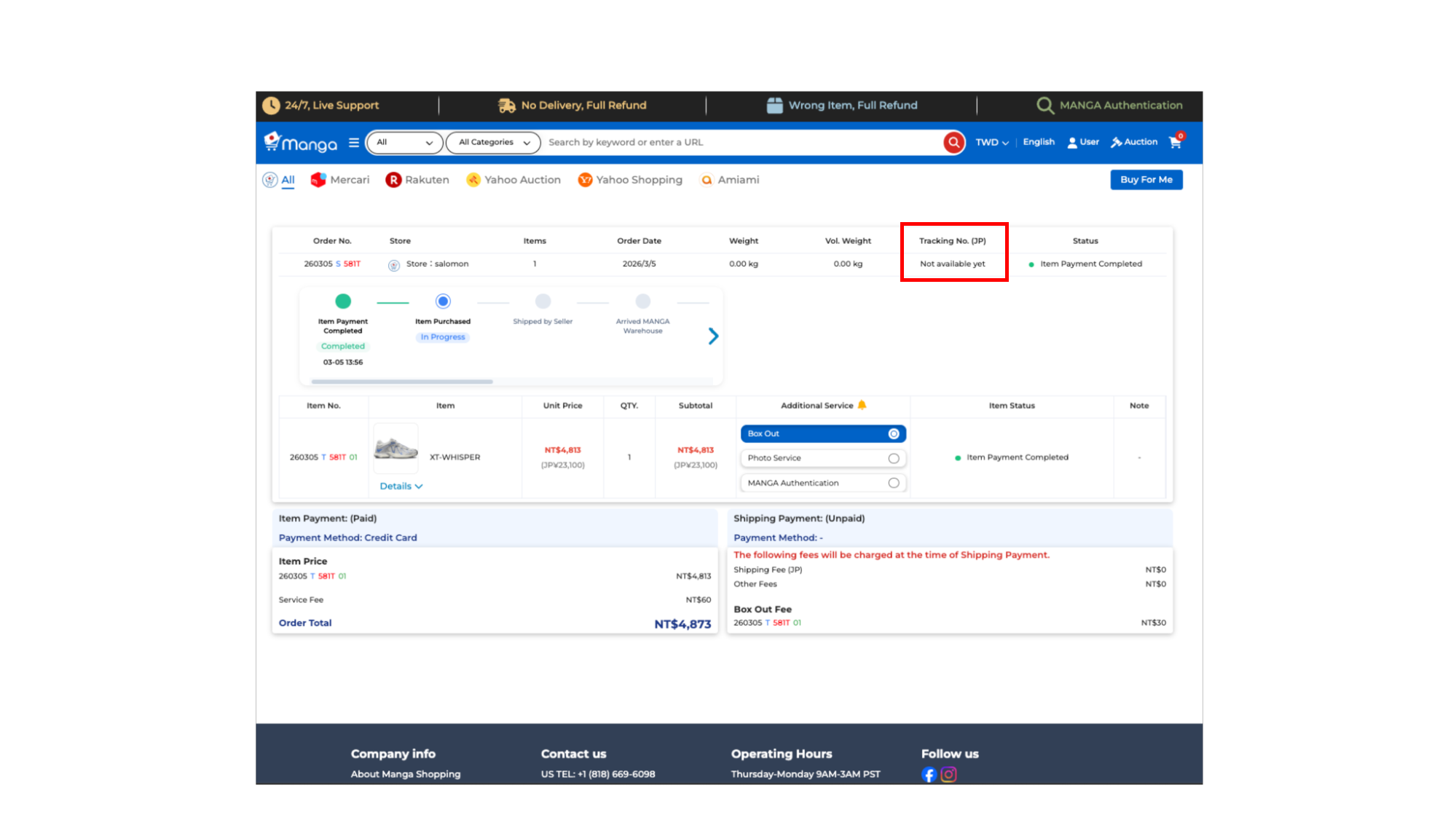Switch to the Mercari tab
The width and height of the screenshot is (1456, 836).
point(340,180)
